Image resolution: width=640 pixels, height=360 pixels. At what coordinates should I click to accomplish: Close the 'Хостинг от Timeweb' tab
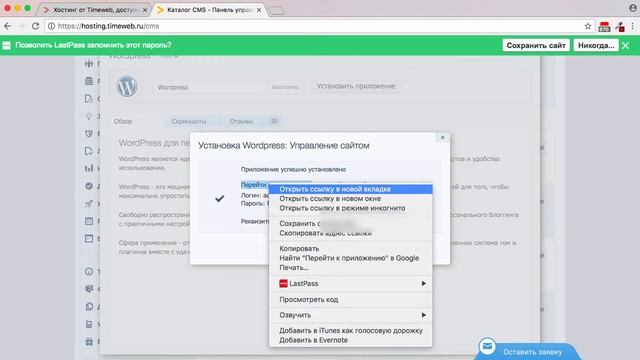coord(144,10)
